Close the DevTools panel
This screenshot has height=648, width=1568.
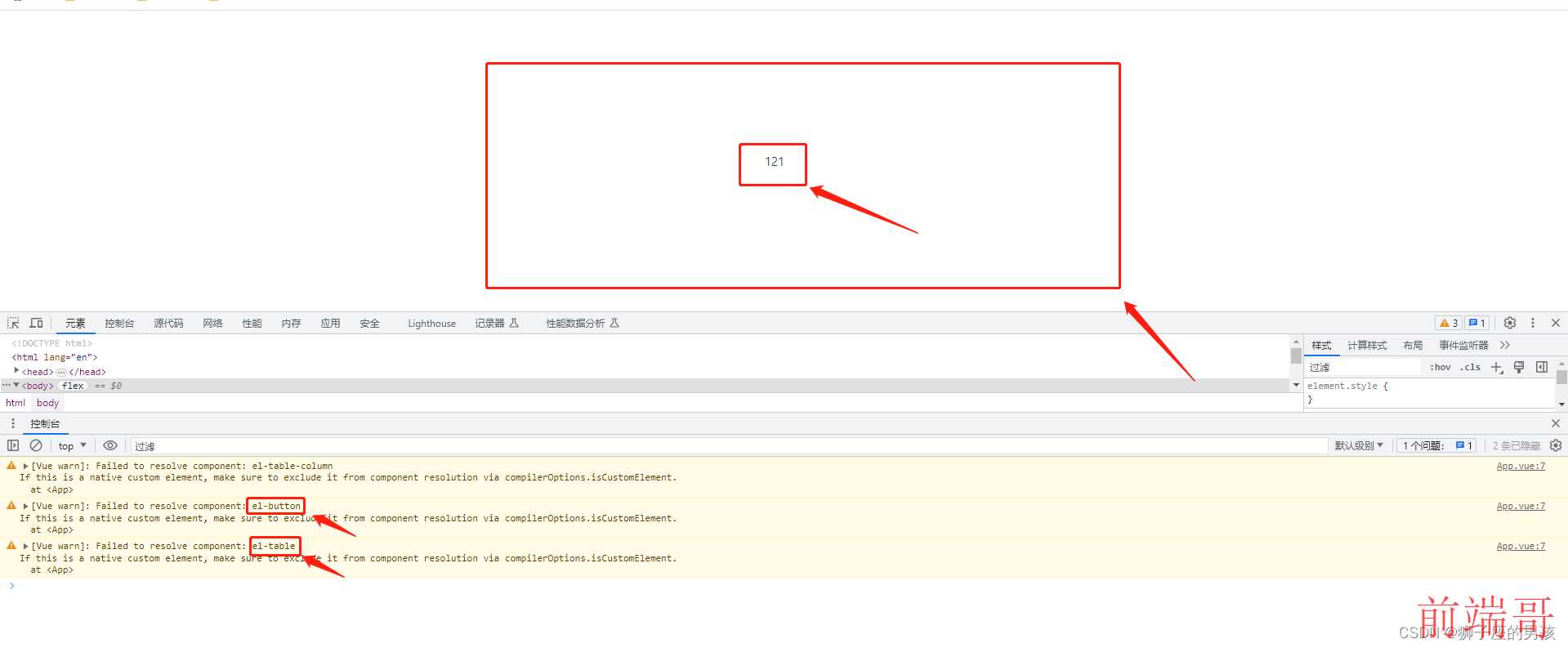tap(1556, 323)
